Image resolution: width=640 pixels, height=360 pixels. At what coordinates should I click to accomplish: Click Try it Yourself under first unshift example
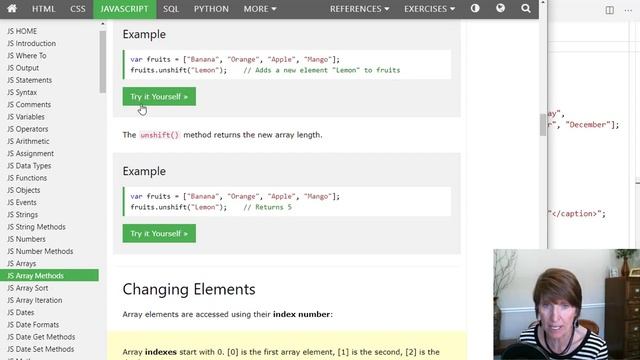(159, 96)
